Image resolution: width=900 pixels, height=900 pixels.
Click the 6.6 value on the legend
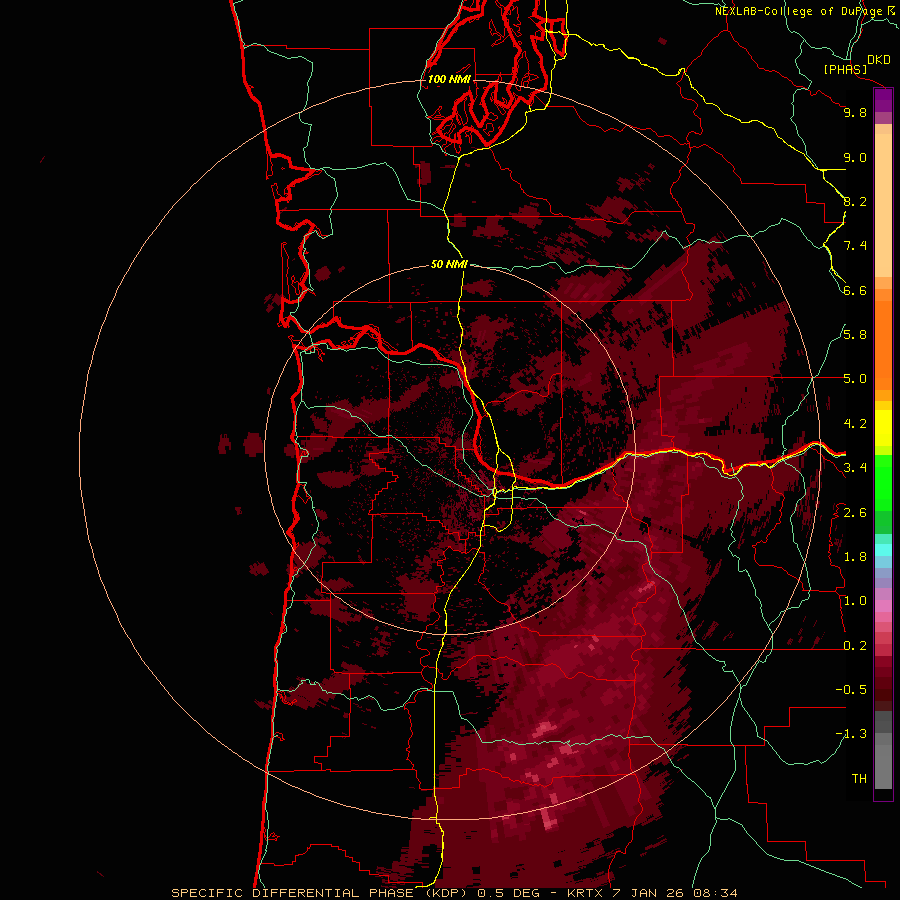tap(855, 290)
